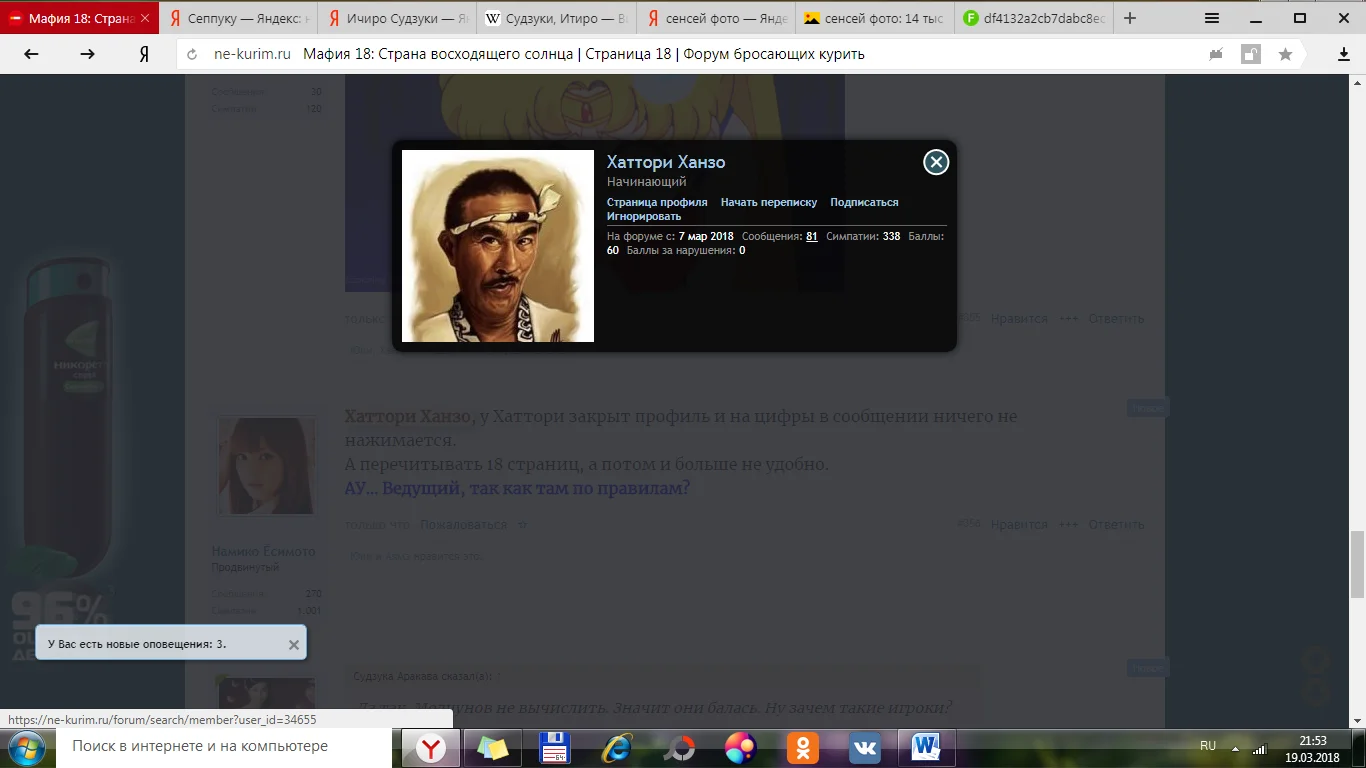Switch to the сенсей фото — Яндекс tab

pos(715,18)
